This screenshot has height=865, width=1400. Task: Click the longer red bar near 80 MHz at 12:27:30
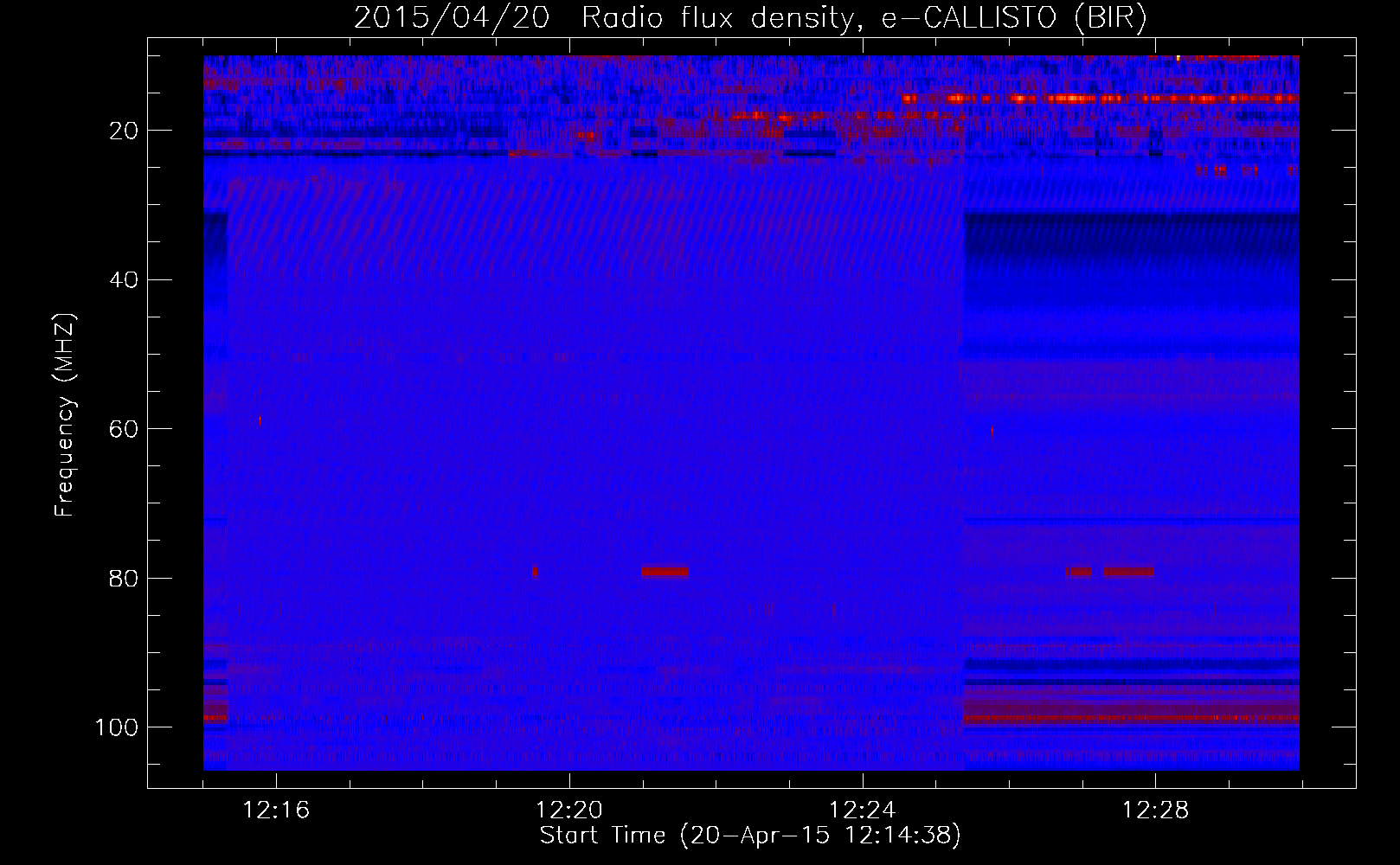1128,572
